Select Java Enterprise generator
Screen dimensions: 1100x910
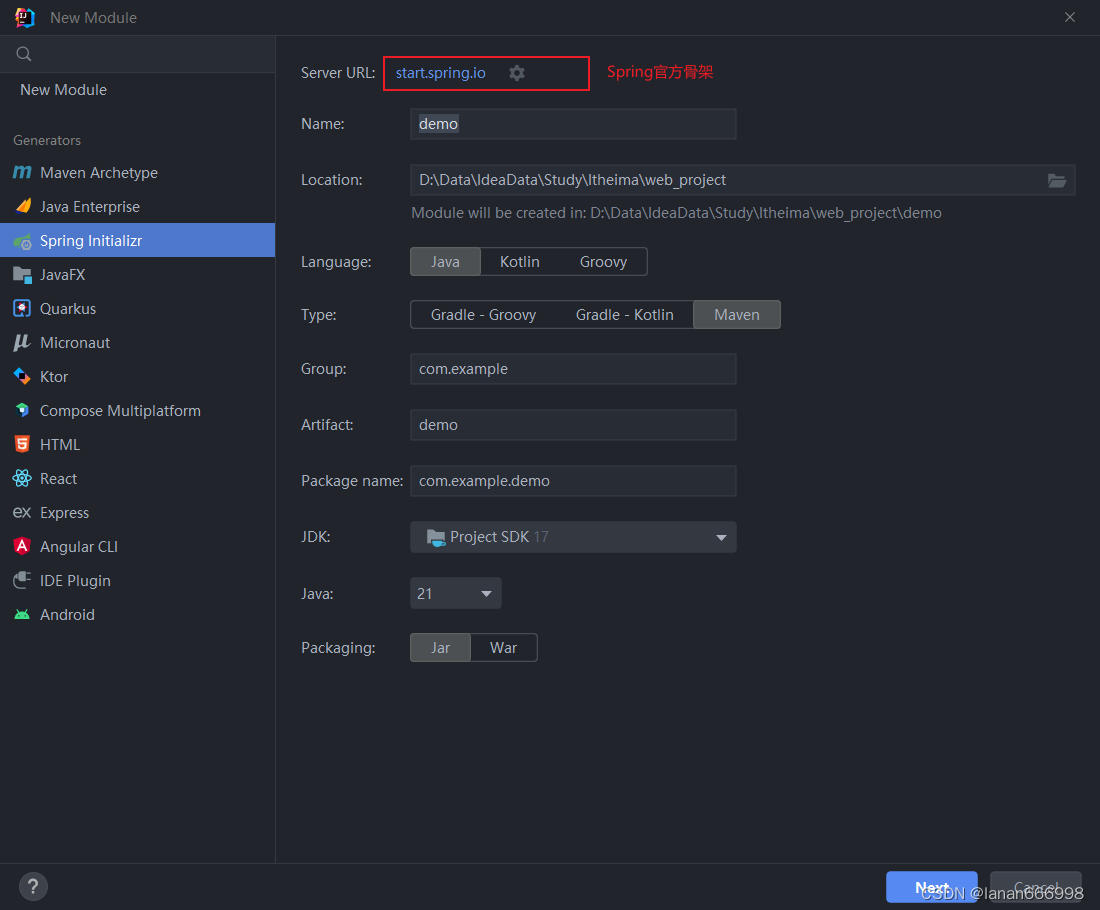(x=138, y=206)
